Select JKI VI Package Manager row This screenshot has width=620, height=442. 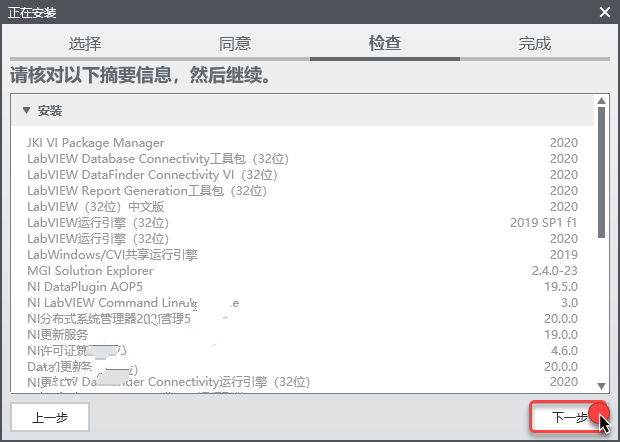(x=302, y=143)
